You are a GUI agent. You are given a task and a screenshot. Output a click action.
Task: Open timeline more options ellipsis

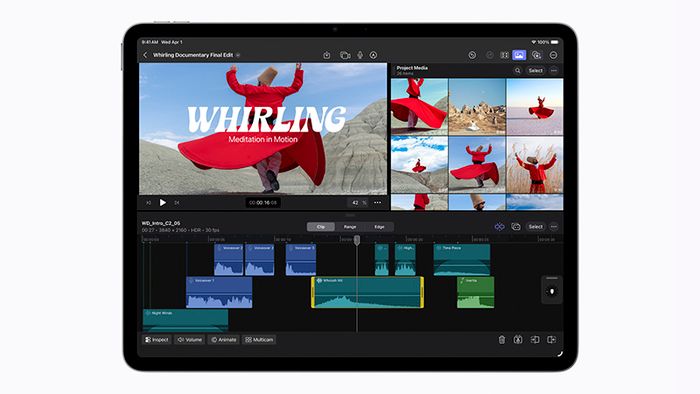coord(554,227)
